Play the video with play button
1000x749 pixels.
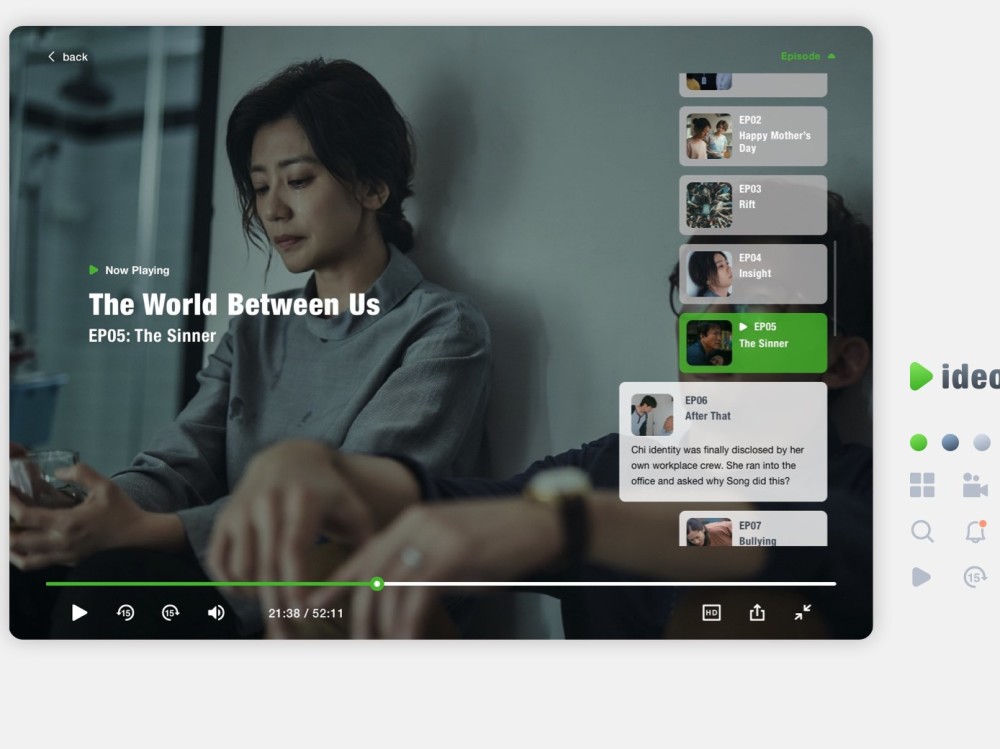79,612
